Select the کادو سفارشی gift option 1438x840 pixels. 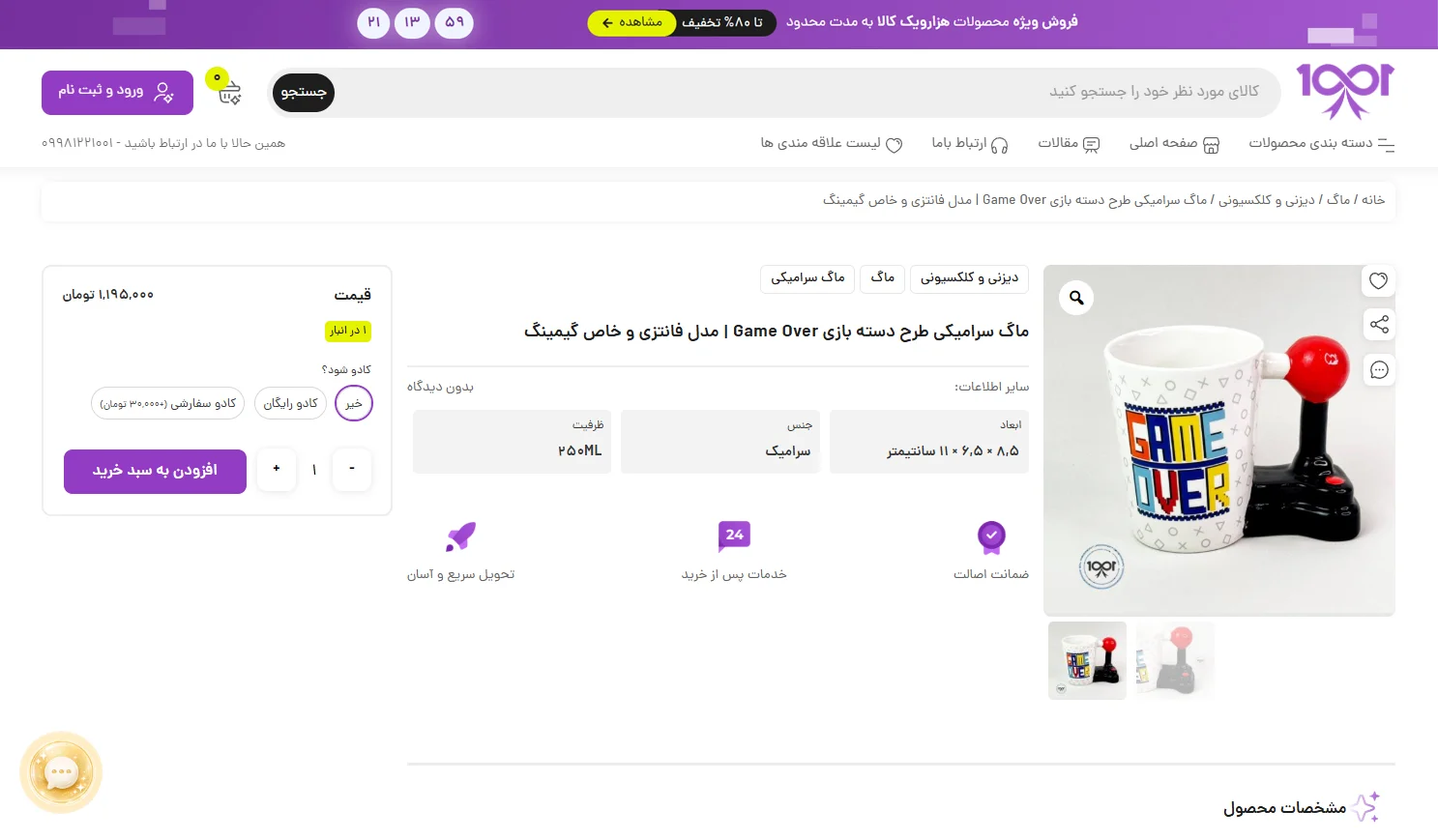coord(168,403)
